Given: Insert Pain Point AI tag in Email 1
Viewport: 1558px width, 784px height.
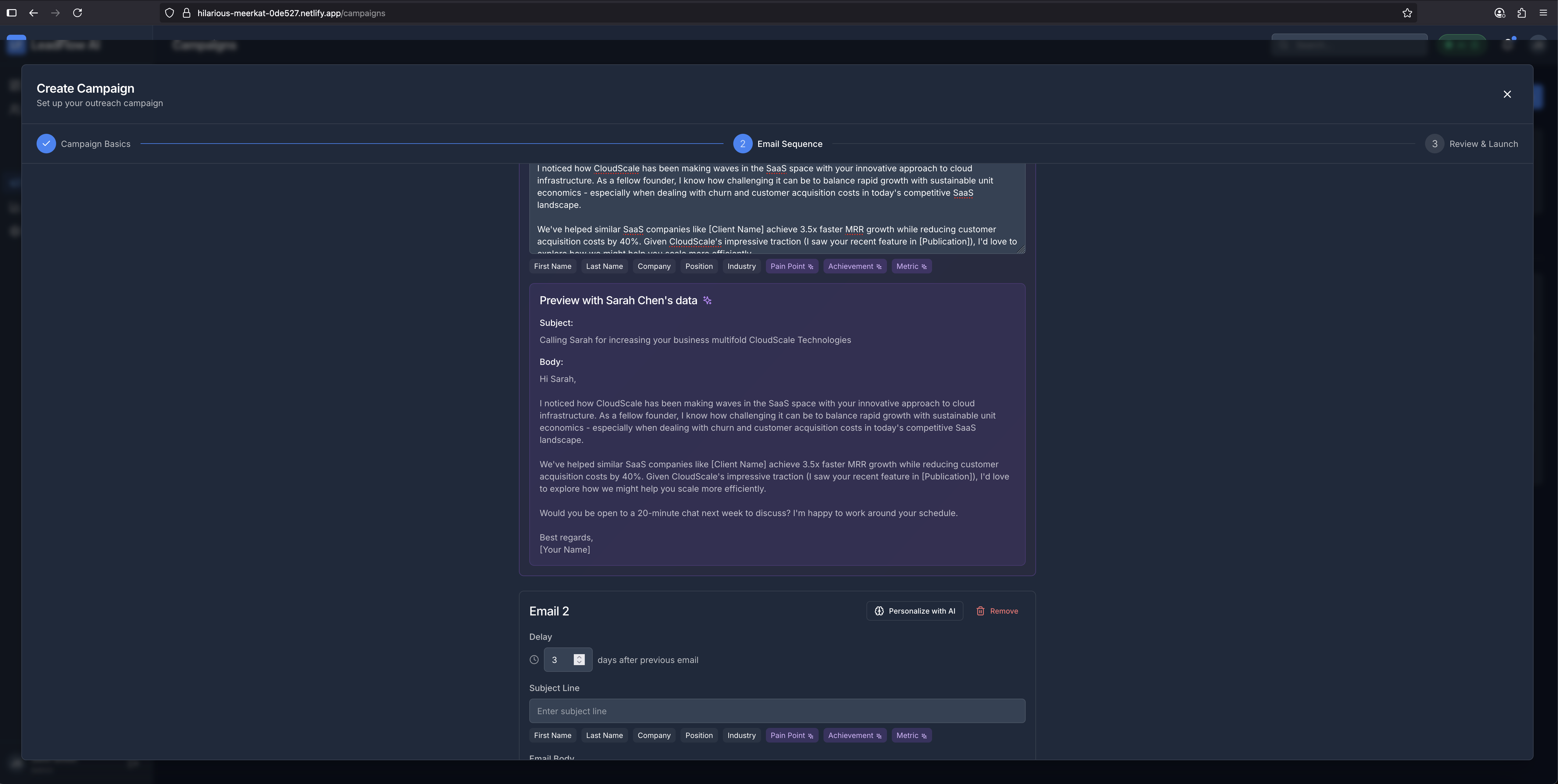Looking at the screenshot, I should click(x=791, y=267).
